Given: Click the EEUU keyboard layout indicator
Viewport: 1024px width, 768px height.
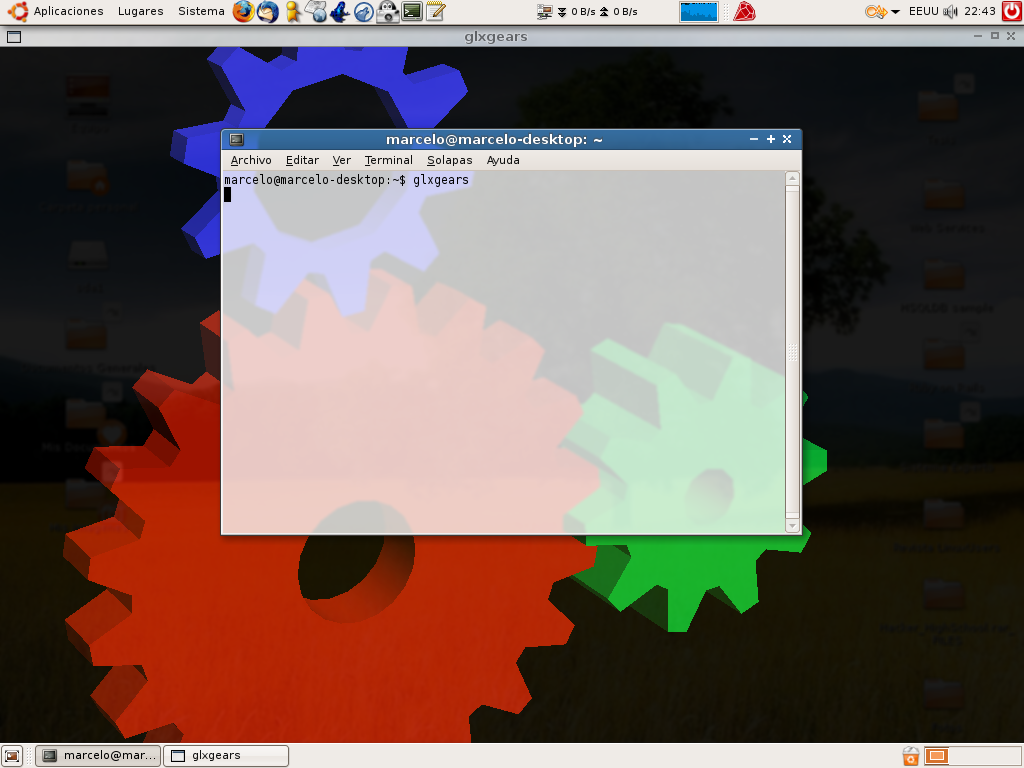Looking at the screenshot, I should click(x=923, y=11).
